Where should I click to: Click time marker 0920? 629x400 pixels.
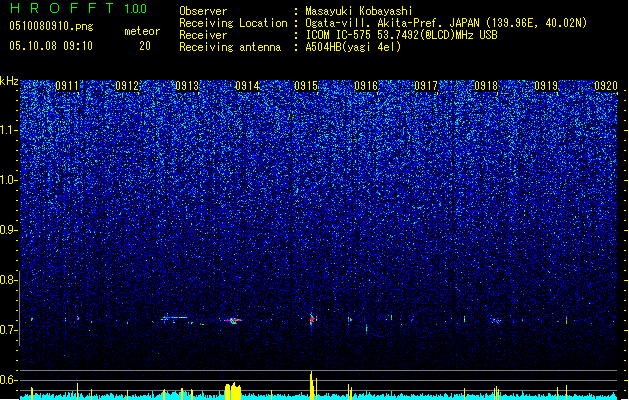(606, 86)
